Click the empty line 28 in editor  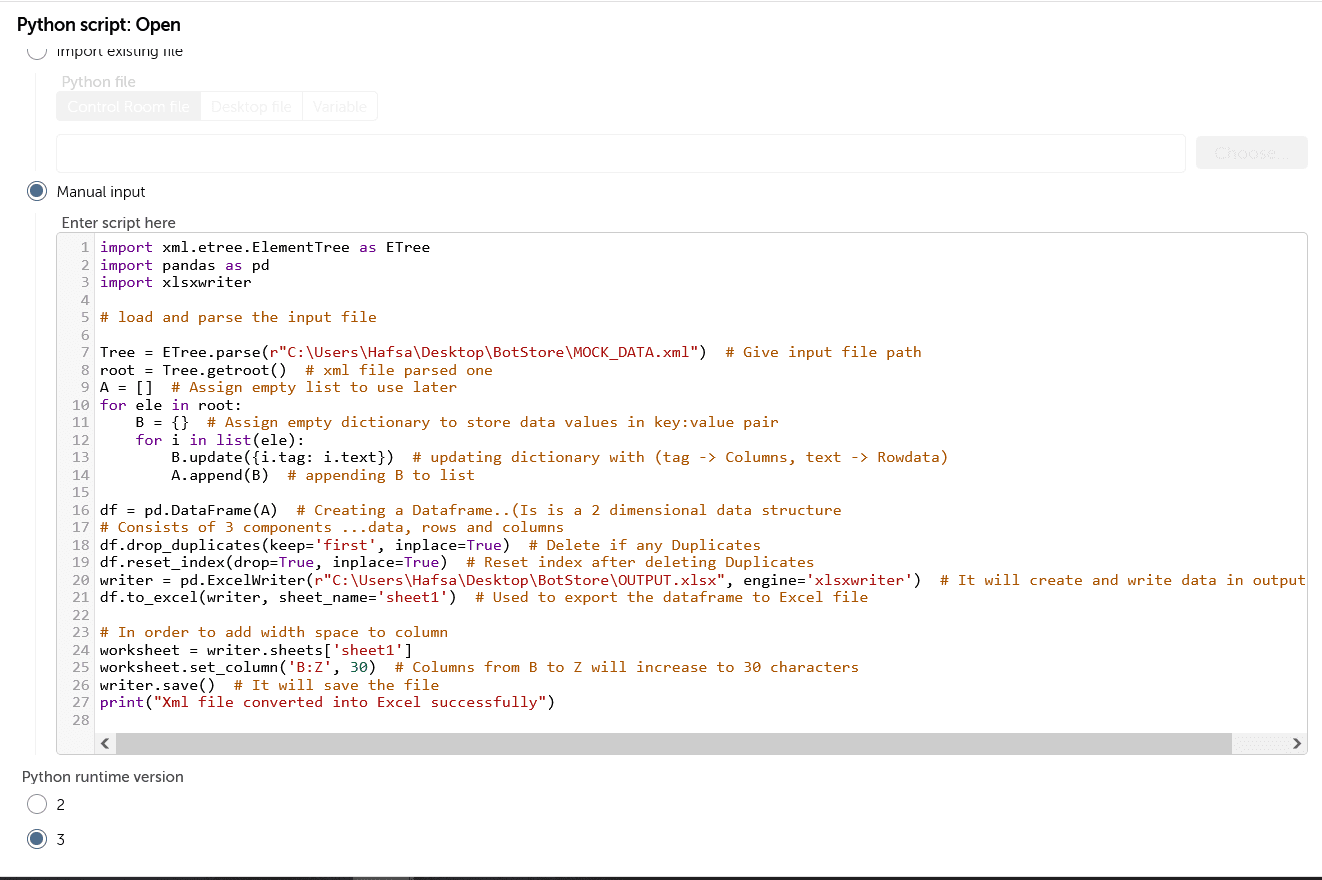(700, 720)
